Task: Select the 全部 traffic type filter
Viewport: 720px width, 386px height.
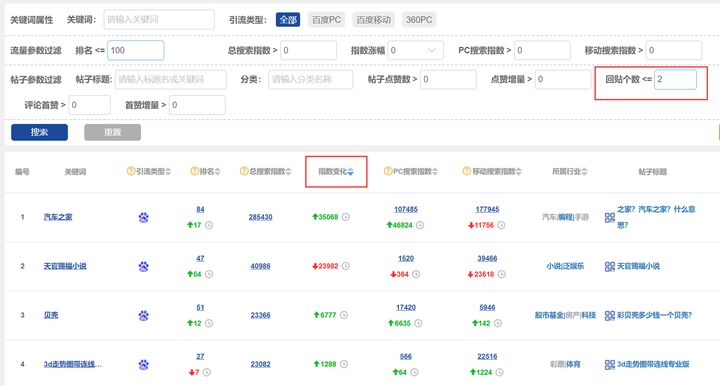Action: point(288,20)
